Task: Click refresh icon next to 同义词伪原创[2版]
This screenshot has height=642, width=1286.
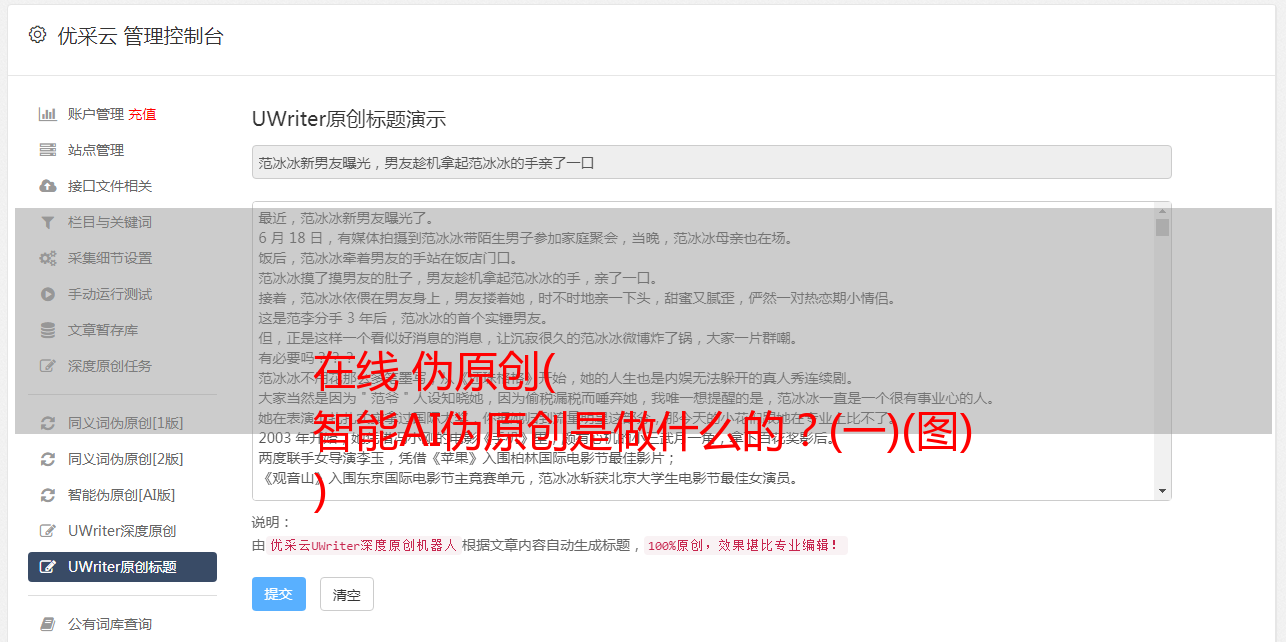Action: pyautogui.click(x=47, y=459)
